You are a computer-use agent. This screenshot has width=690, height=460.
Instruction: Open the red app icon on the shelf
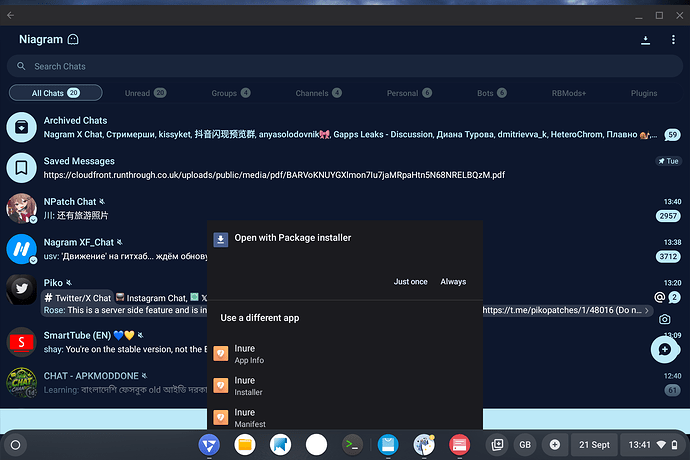pyautogui.click(x=459, y=445)
